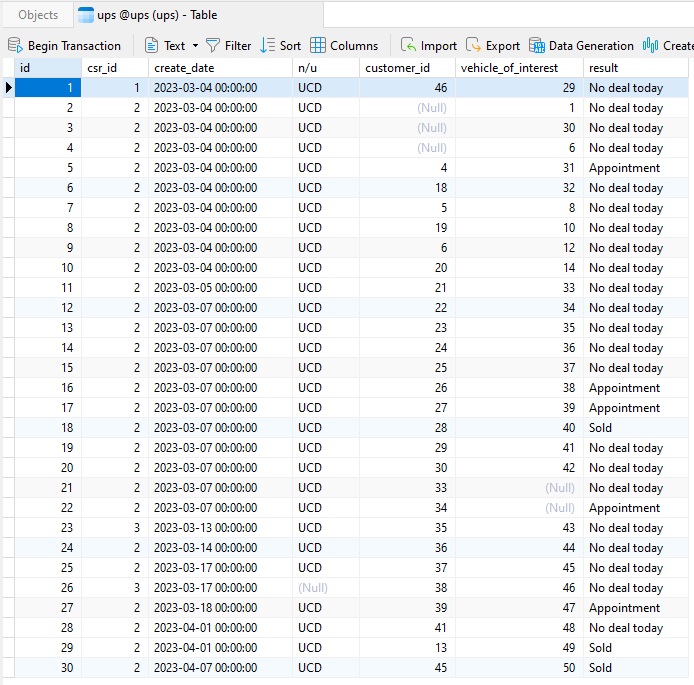Click the 2023-04-07 date cell in row 30

(205, 668)
